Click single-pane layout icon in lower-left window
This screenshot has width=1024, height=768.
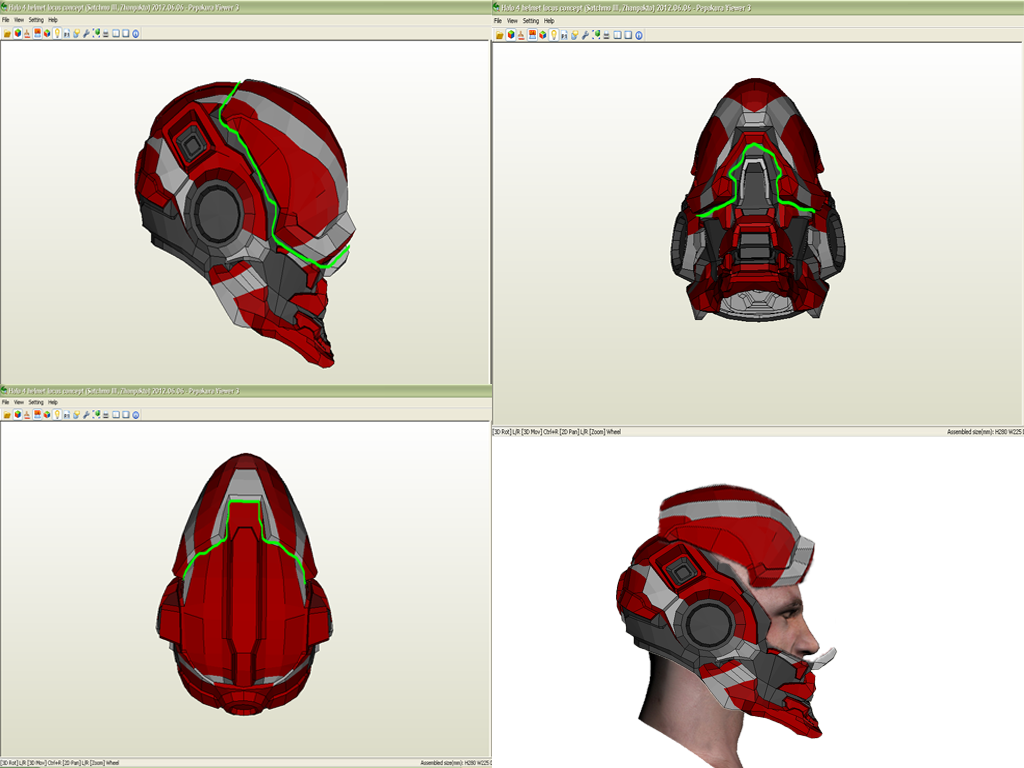(126, 415)
